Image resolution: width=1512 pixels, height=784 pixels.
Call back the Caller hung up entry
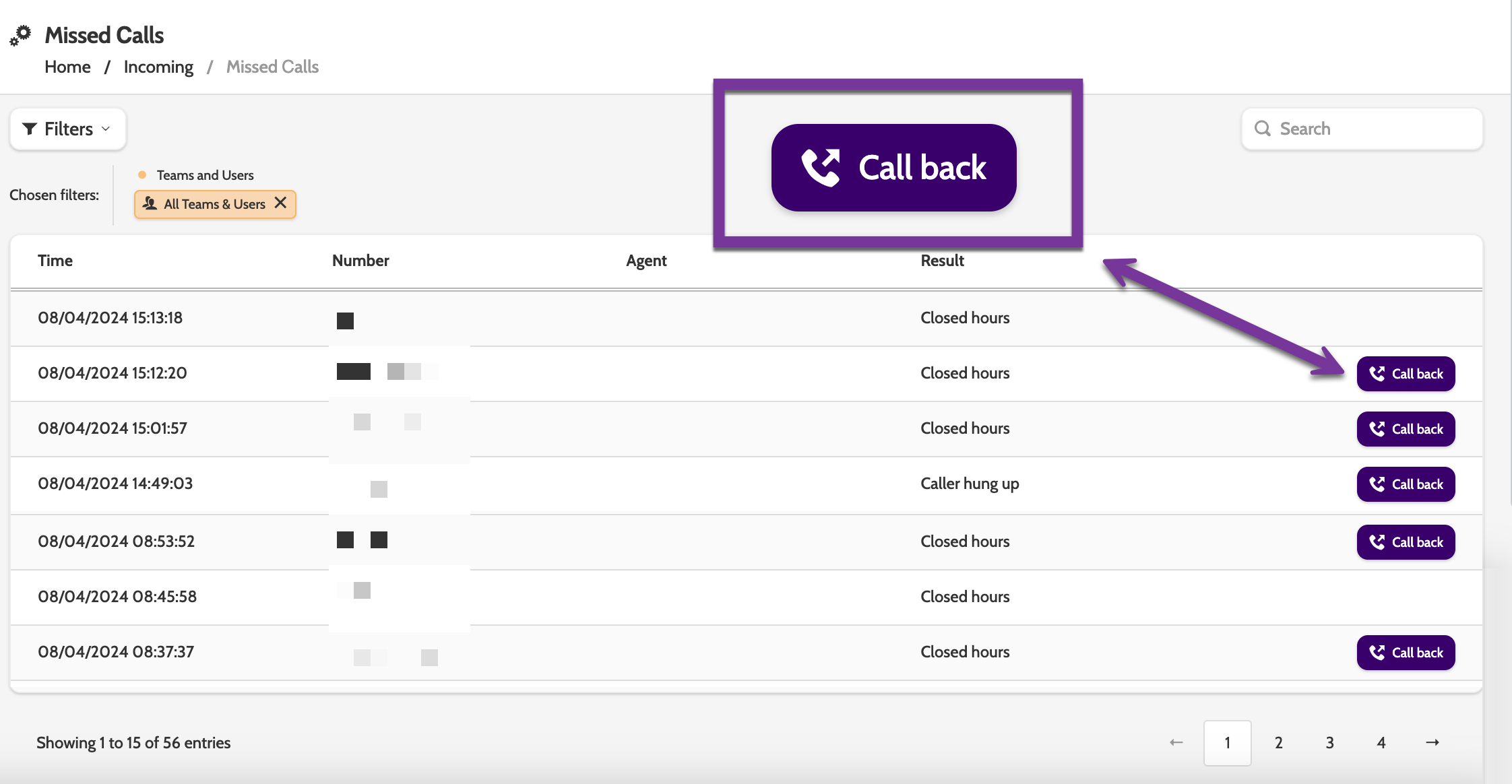click(x=1406, y=484)
